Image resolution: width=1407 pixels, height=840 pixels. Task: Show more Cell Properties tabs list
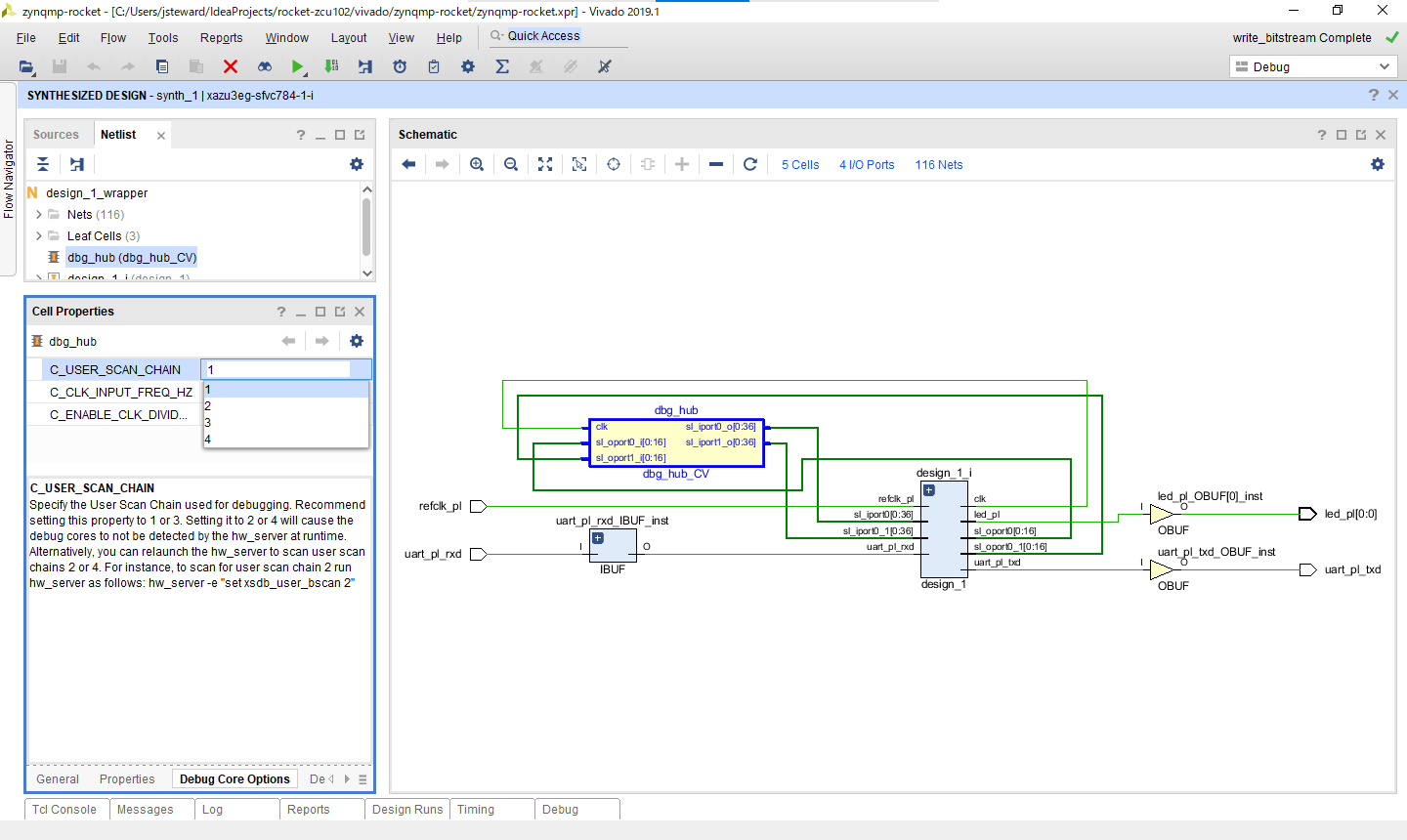(x=362, y=779)
